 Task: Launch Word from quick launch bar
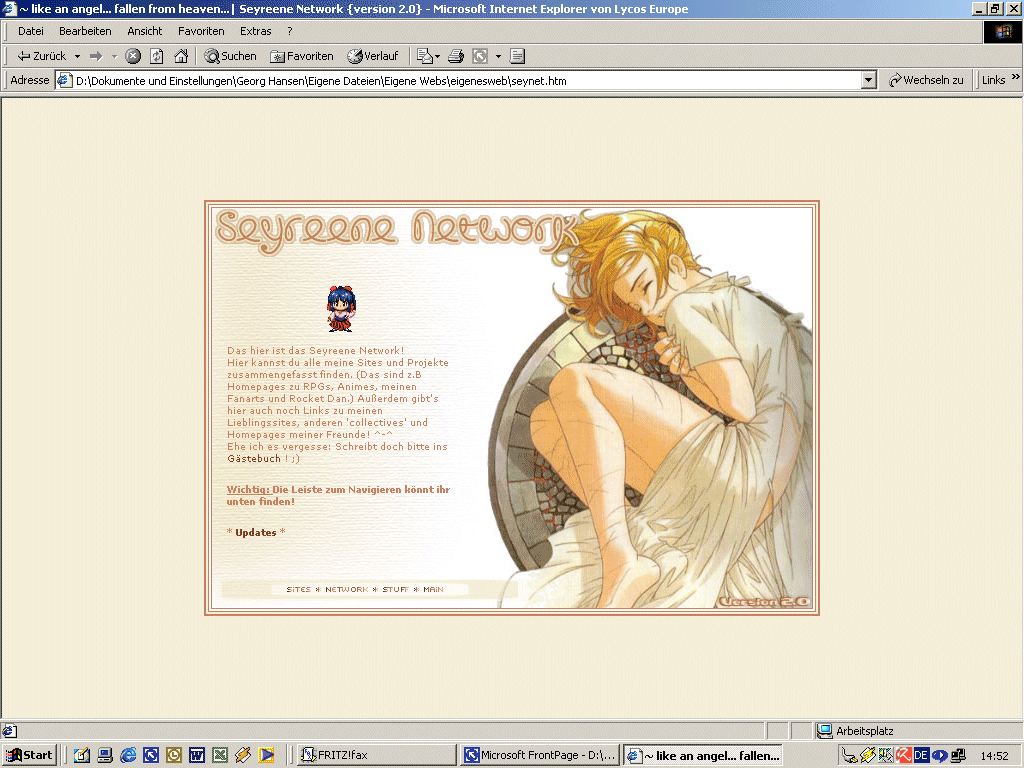[197, 755]
